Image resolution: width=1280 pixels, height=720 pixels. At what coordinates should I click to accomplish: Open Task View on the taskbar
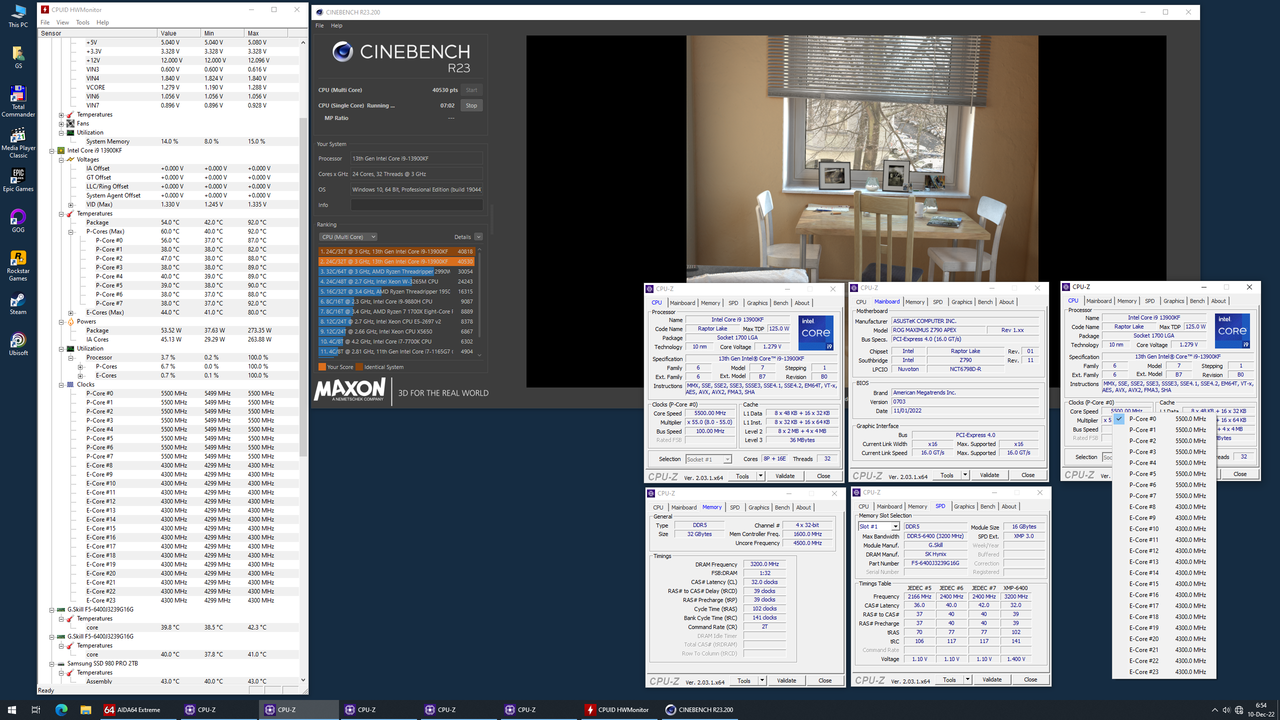(35, 710)
